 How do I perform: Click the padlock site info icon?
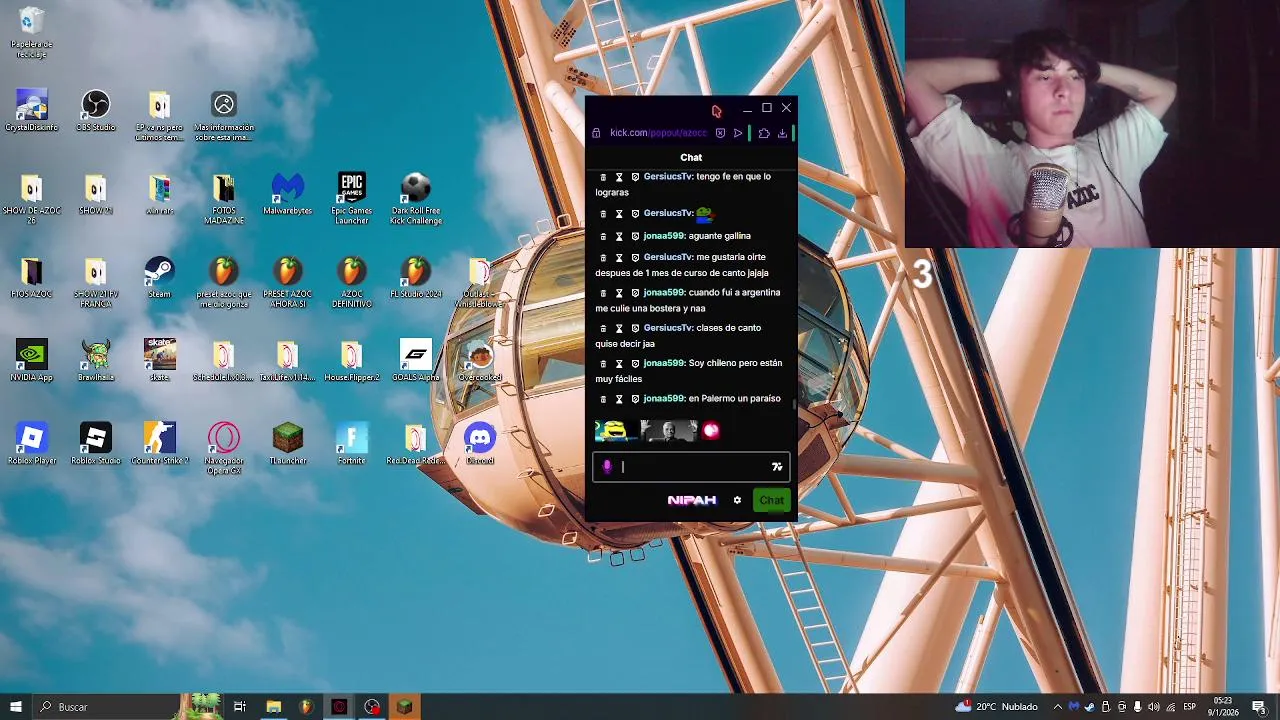point(596,133)
